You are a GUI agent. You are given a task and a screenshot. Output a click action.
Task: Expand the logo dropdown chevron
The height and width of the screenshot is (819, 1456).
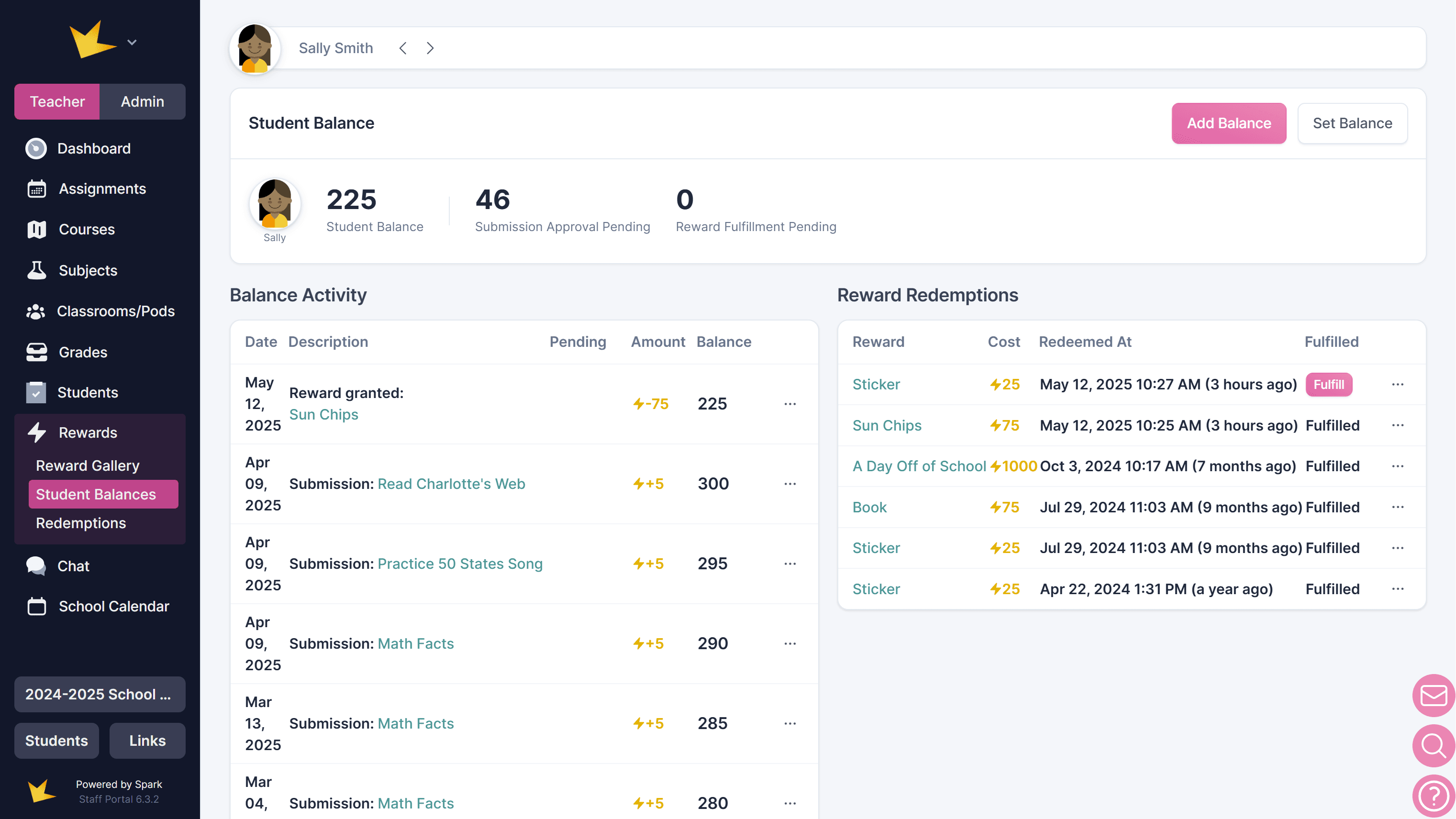(x=132, y=43)
